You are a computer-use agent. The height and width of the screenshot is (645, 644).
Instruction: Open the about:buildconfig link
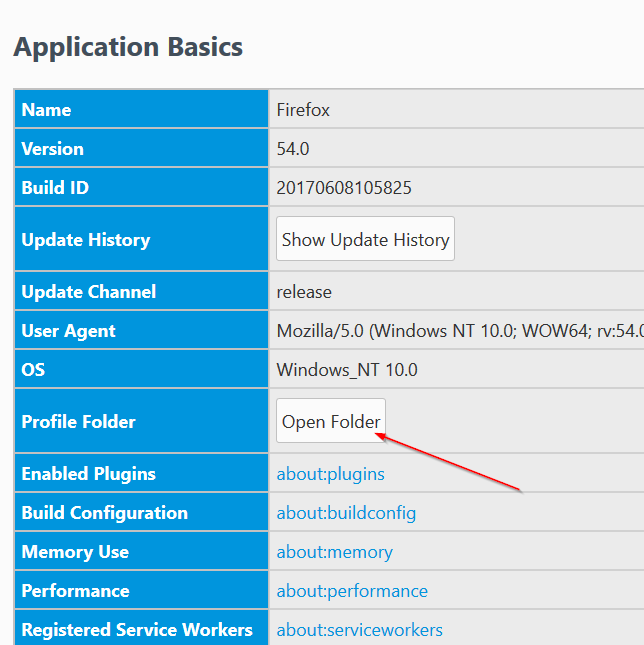pos(346,513)
